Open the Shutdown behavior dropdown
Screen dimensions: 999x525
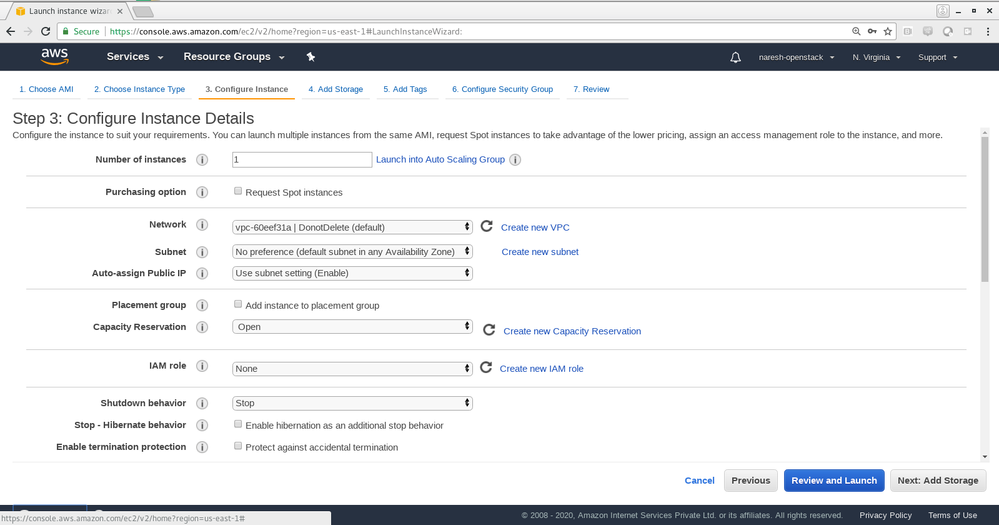point(352,403)
